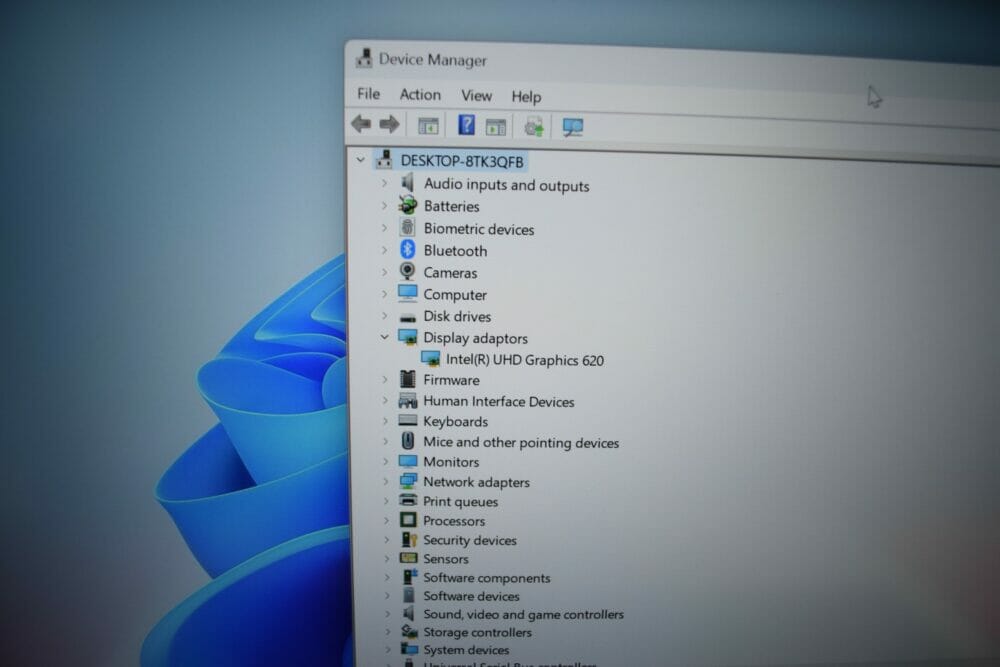The width and height of the screenshot is (1000, 667).
Task: Click the Bluetooth category icon
Action: pyautogui.click(x=408, y=249)
